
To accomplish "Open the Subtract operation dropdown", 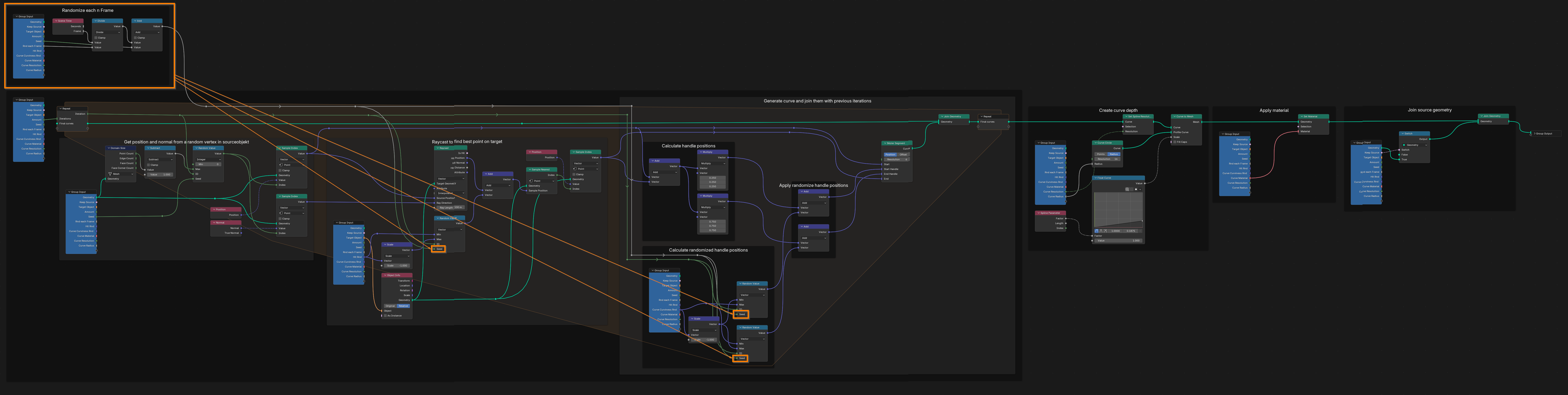I will pos(160,159).
